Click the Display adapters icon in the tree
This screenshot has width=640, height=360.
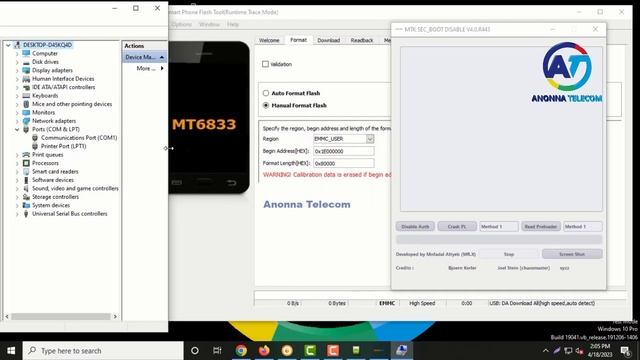click(x=27, y=70)
